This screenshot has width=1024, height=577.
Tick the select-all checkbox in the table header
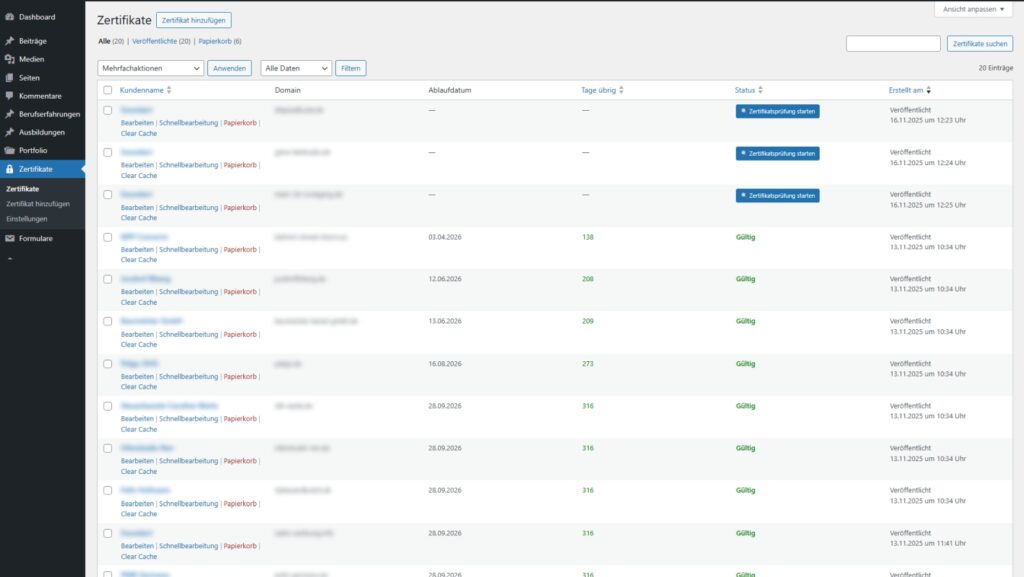coord(108,90)
